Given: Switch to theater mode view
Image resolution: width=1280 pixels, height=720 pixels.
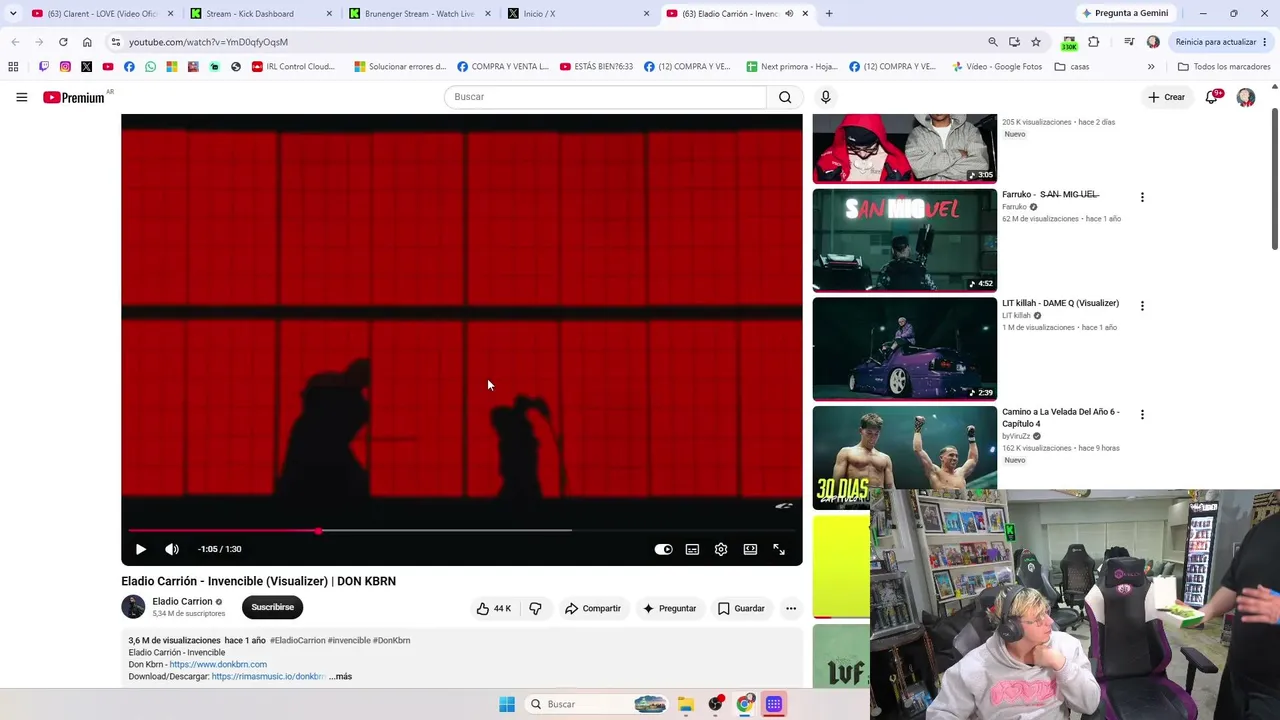Looking at the screenshot, I should tap(750, 549).
